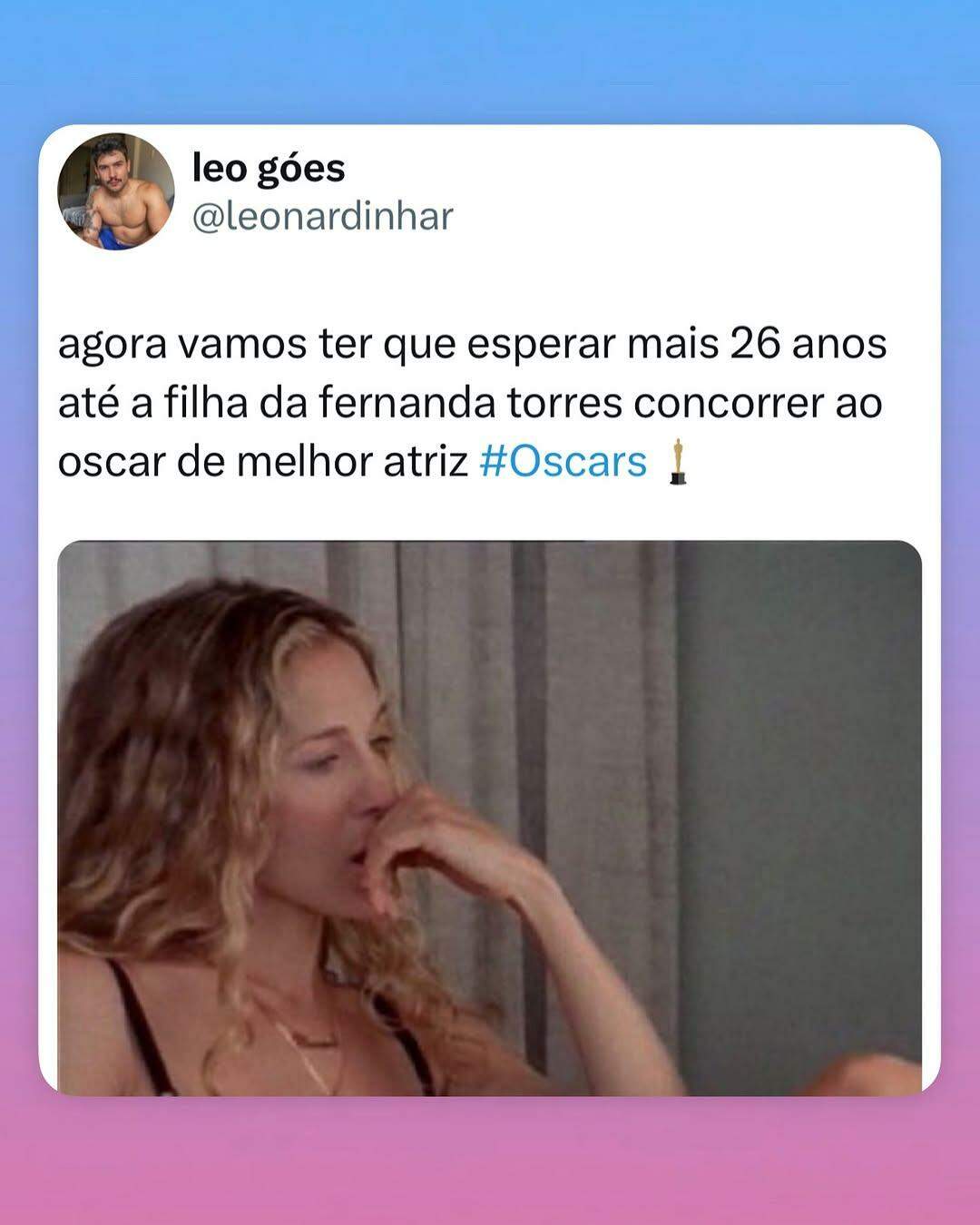Click the golden Oscar statuette emoji
The width and height of the screenshot is (980, 1225).
click(x=677, y=461)
